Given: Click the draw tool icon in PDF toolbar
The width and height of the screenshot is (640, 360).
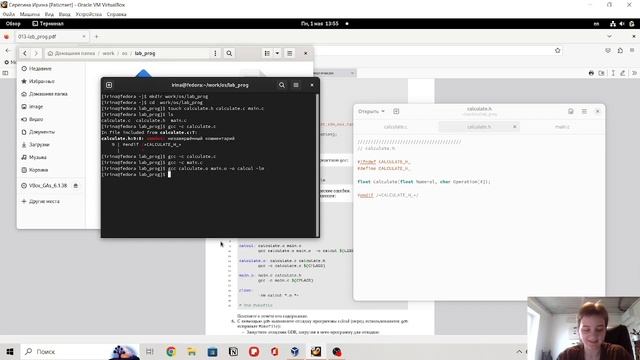Looking at the screenshot, I should [x=623, y=73].
